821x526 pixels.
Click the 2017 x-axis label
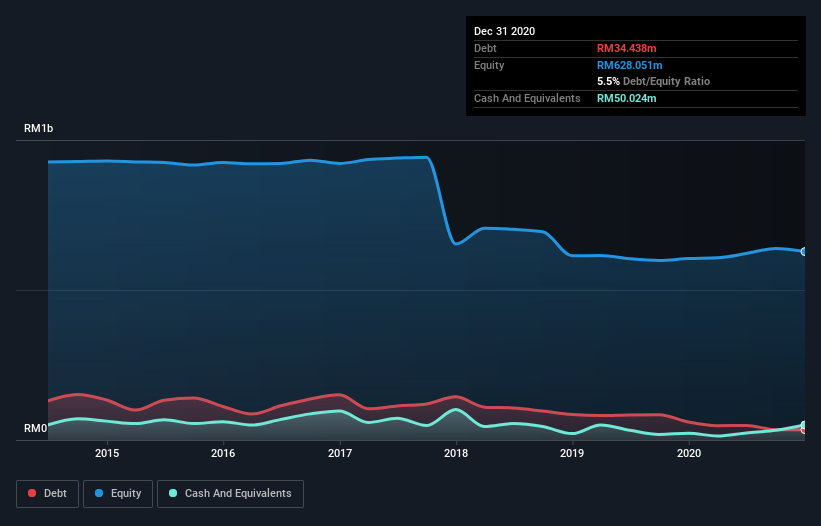340,453
